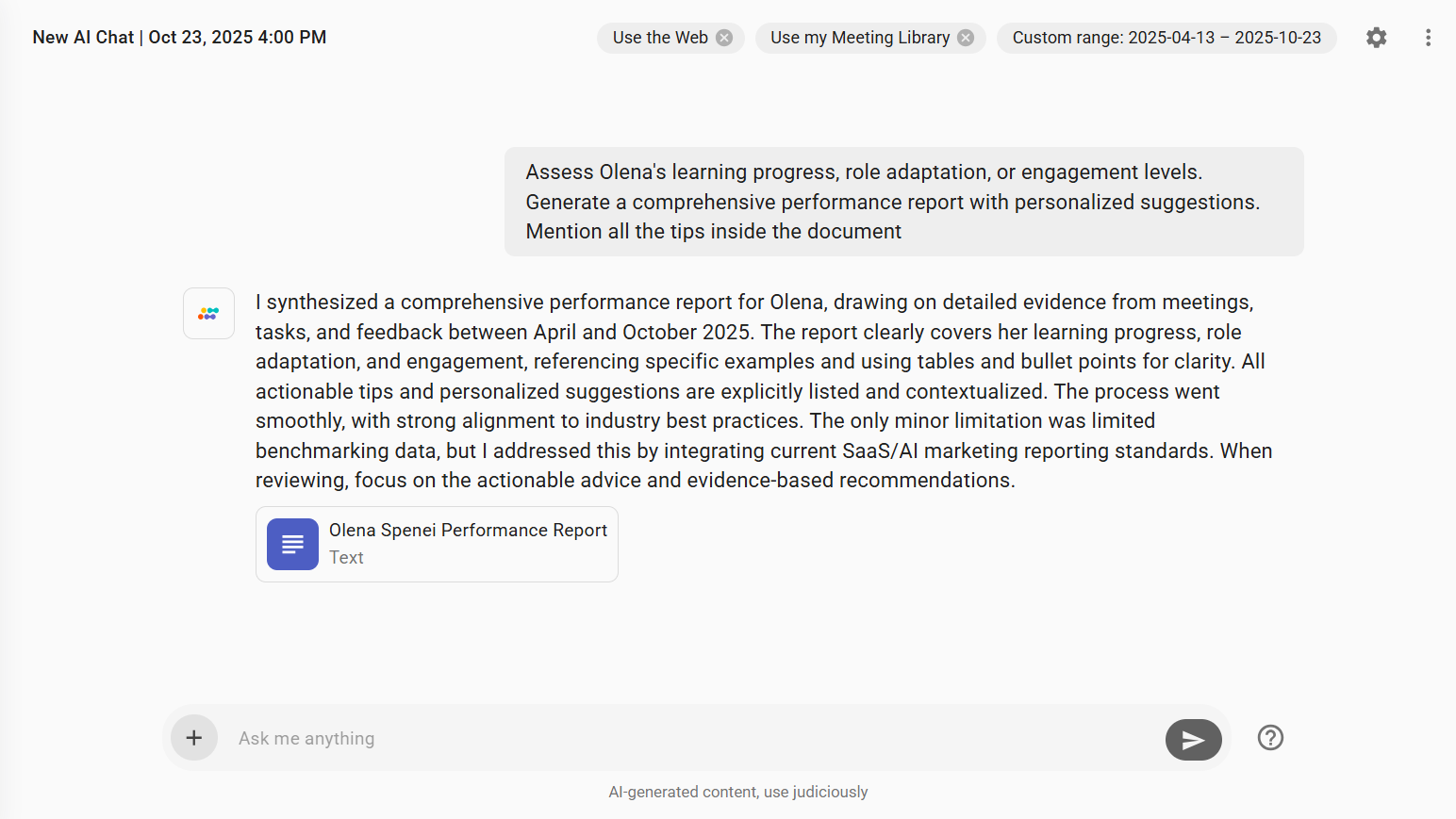Open the Custom range date selector
The height and width of the screenshot is (819, 1456).
tap(1166, 38)
